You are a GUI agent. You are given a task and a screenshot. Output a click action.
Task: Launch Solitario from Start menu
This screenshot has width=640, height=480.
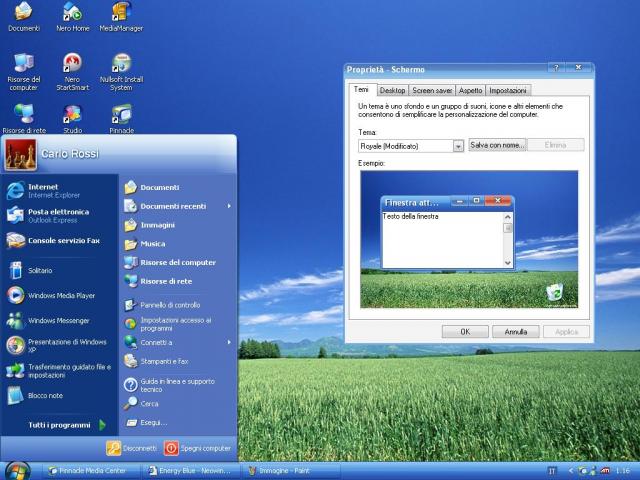pyautogui.click(x=59, y=270)
